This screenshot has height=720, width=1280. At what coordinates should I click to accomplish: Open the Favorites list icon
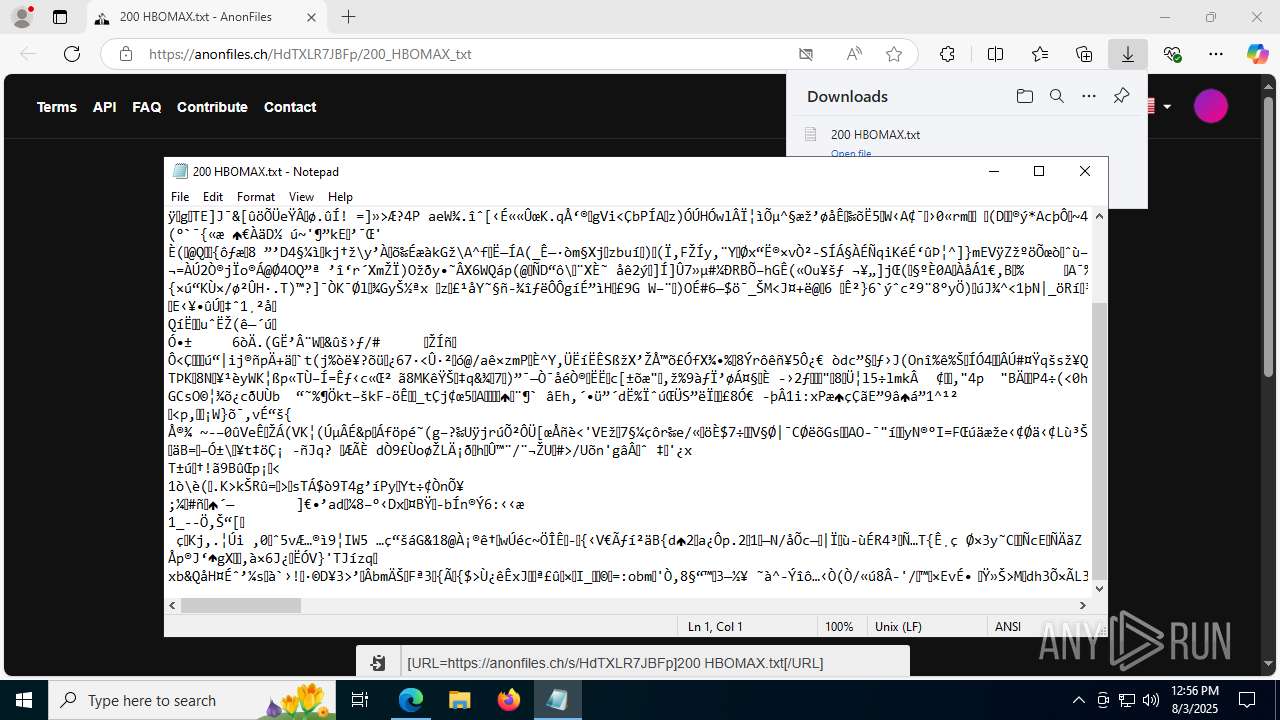pyautogui.click(x=1040, y=54)
